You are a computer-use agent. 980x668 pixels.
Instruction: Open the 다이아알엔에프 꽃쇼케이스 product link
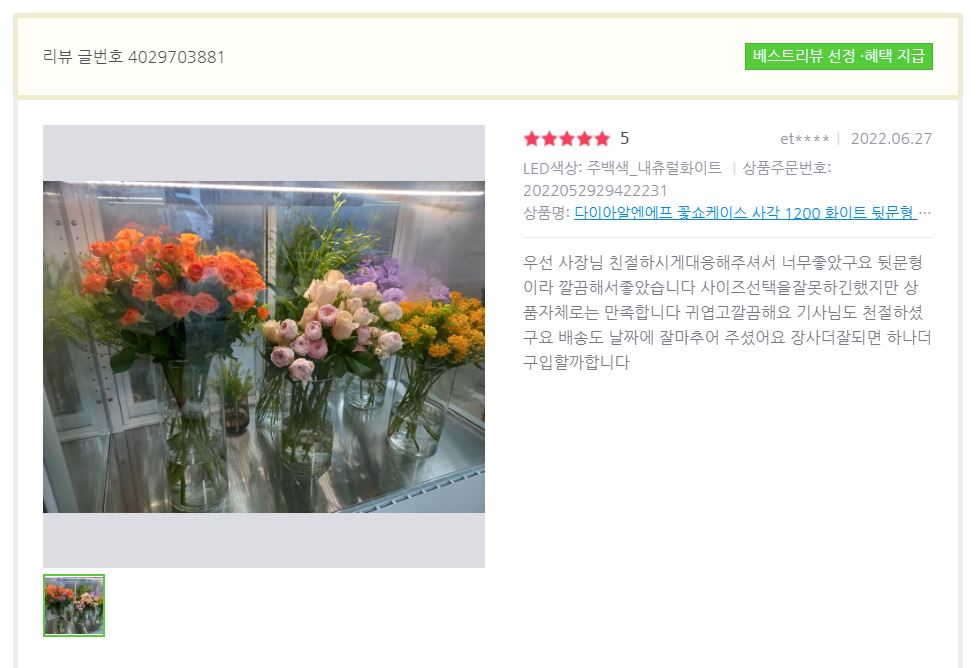click(x=745, y=213)
